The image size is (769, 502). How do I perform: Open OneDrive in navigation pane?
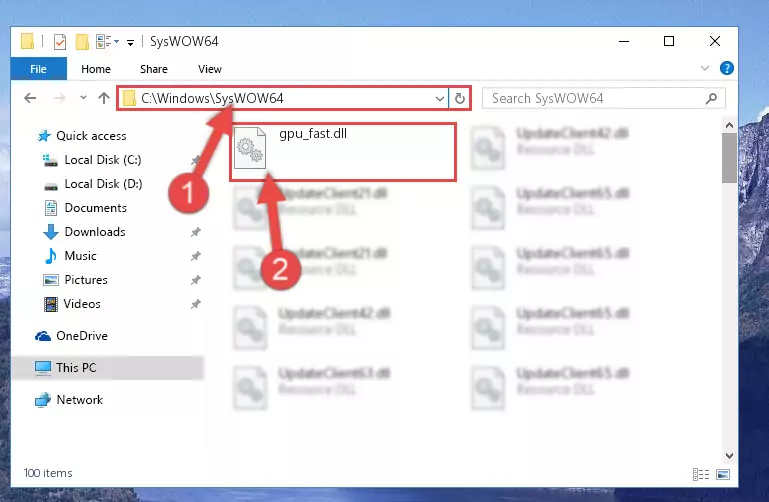point(82,336)
